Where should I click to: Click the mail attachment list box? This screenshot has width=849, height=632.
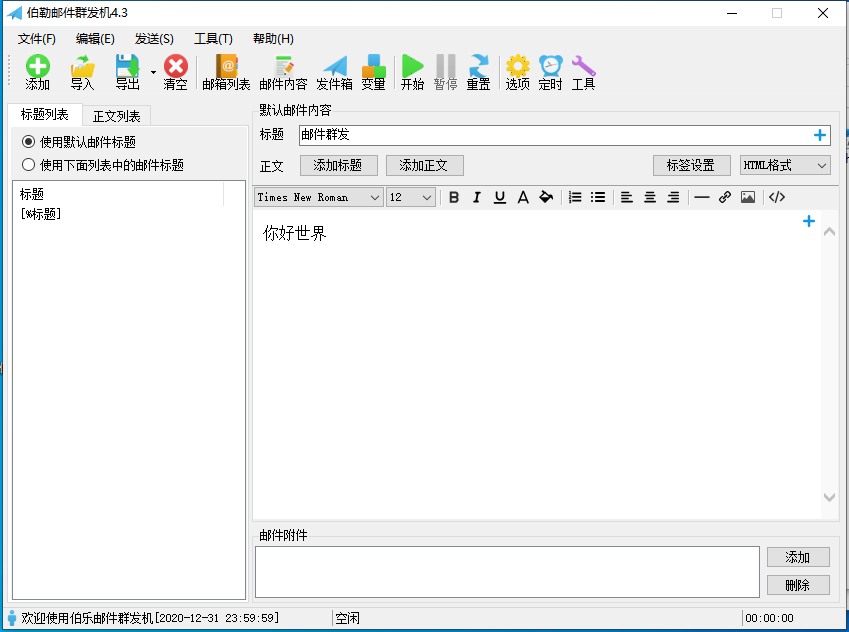(507, 572)
